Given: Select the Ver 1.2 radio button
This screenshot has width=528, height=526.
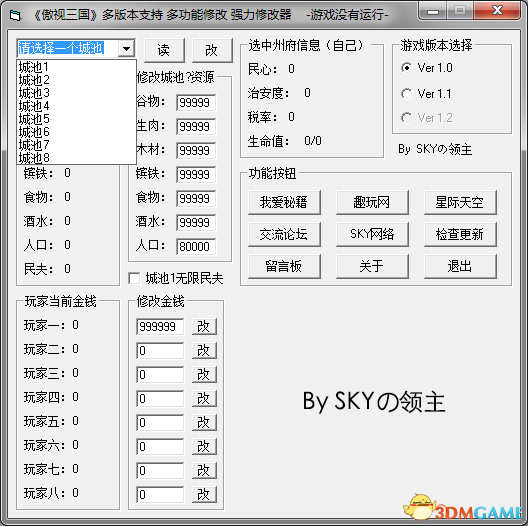Looking at the screenshot, I should 406,118.
